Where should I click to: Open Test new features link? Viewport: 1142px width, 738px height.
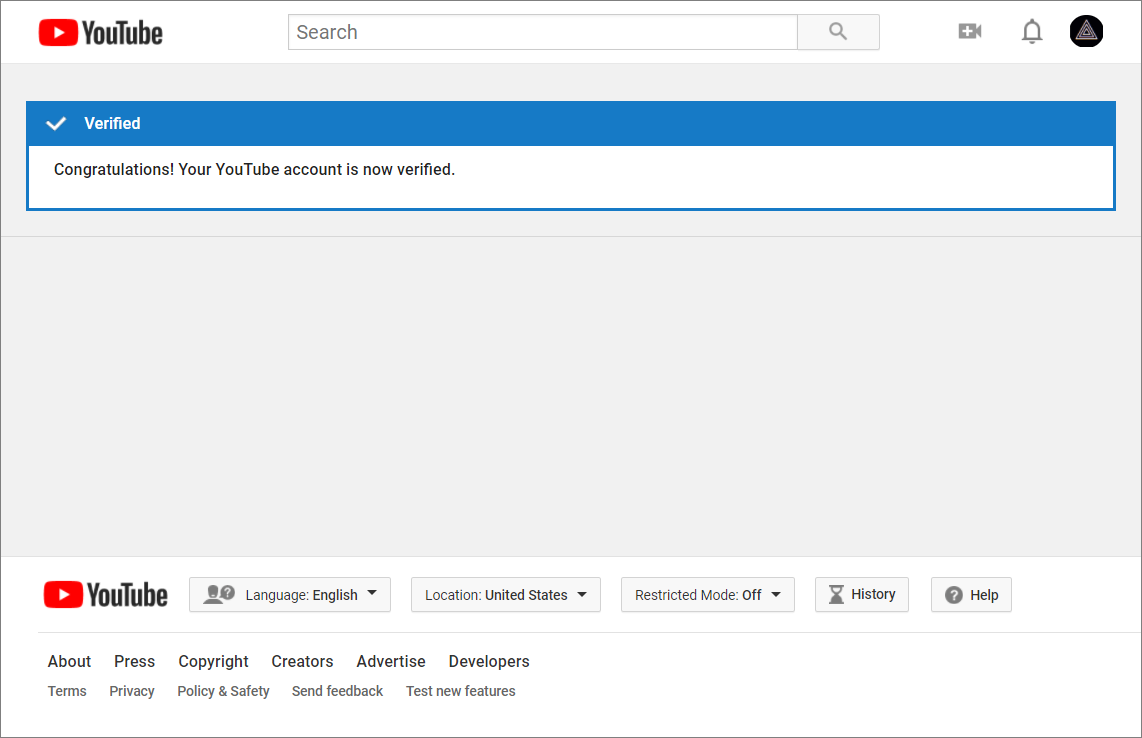(460, 691)
